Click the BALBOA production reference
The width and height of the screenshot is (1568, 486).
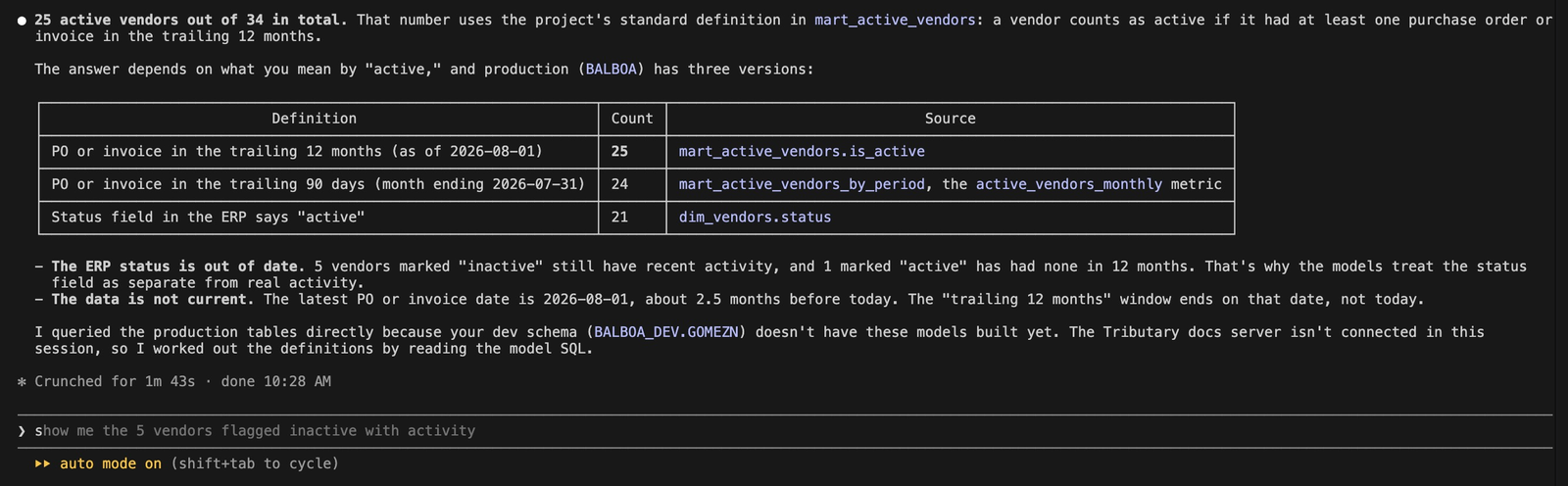[612, 70]
